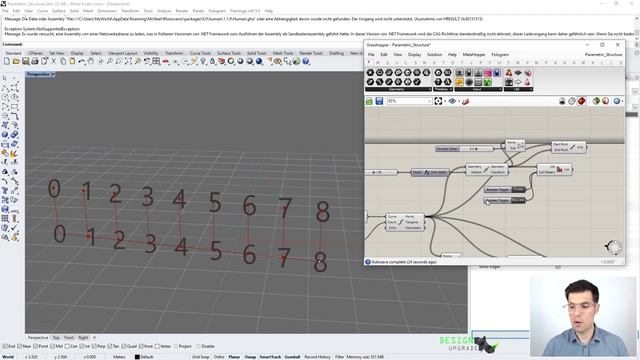Switch to the Curve Tools toolbar tab
This screenshot has width=640, height=360.
[x=200, y=53]
